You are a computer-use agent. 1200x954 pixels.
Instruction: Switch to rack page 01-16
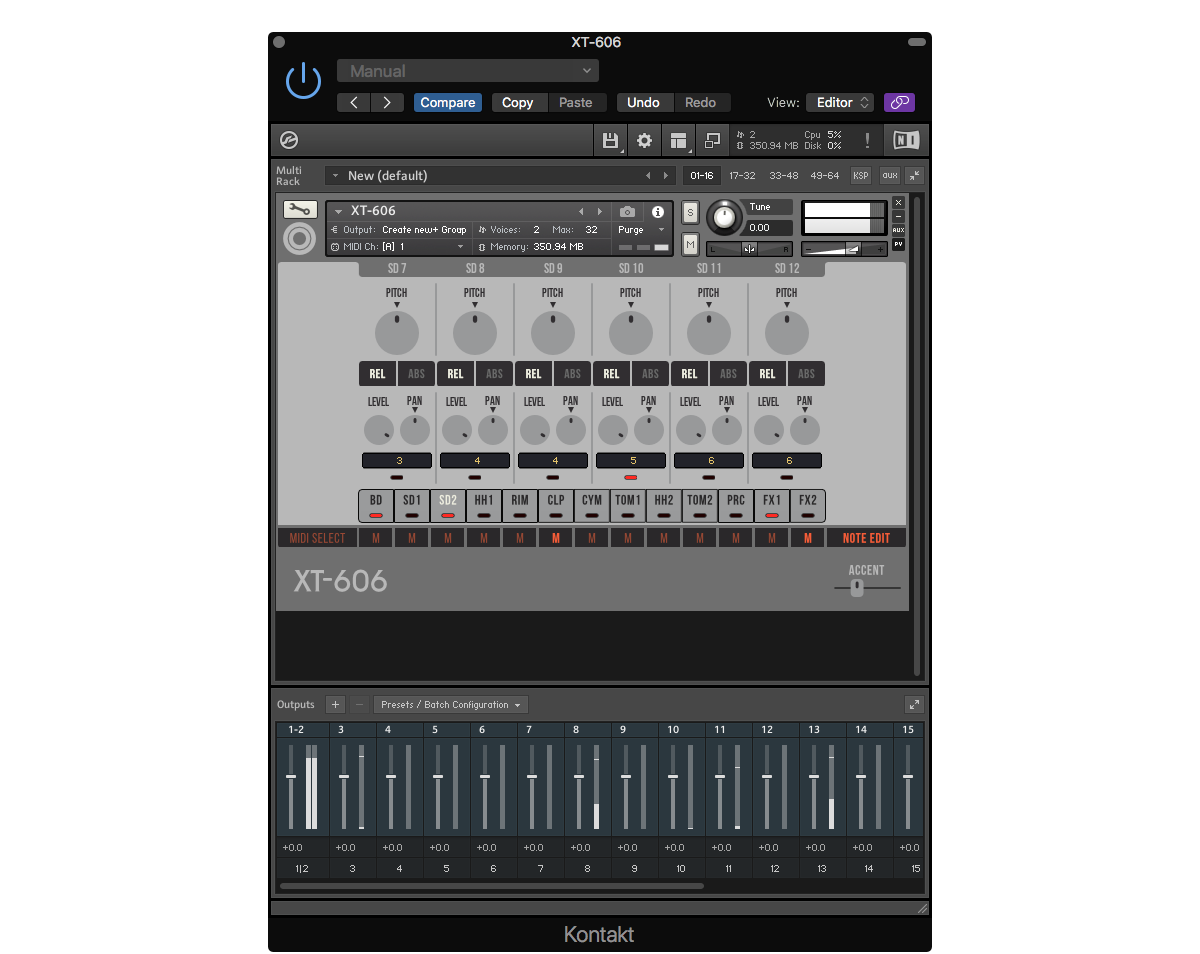point(701,176)
